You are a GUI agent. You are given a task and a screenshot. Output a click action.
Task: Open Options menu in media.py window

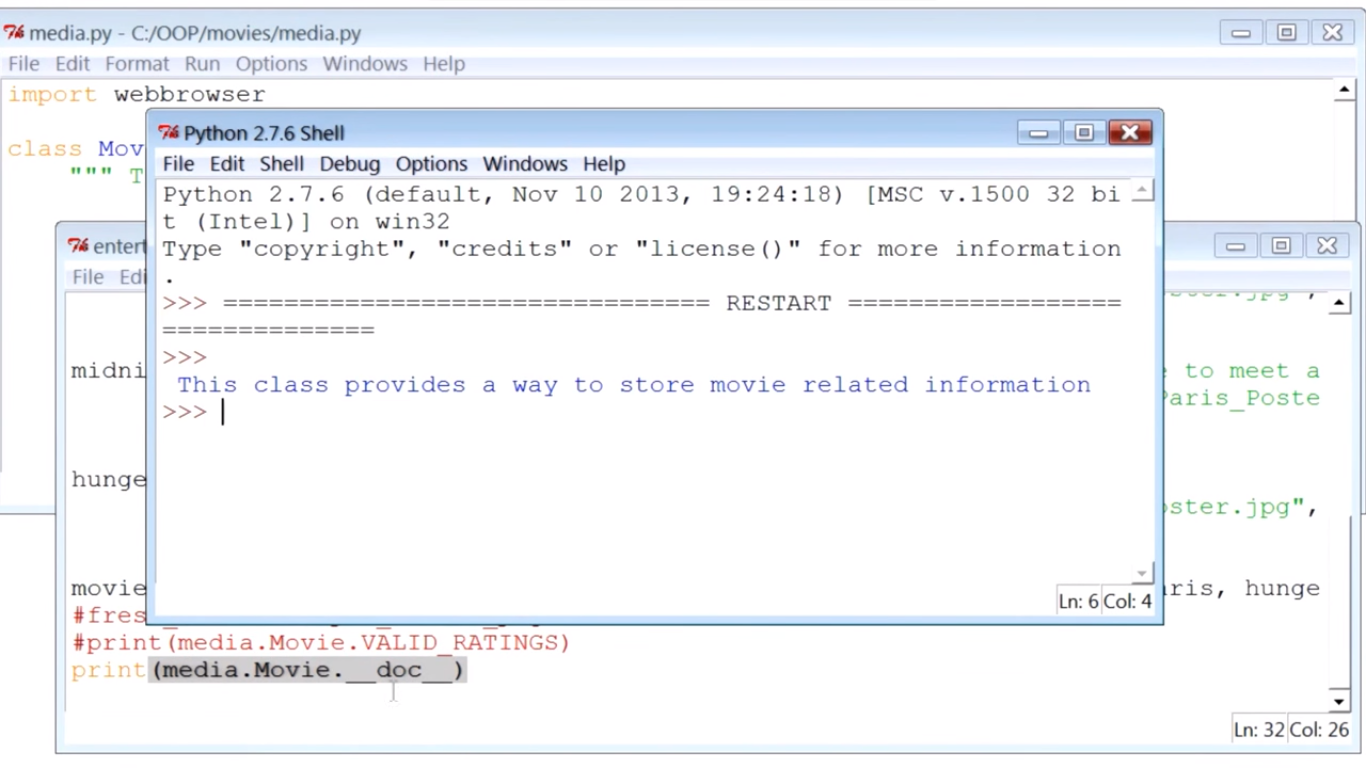tap(271, 64)
